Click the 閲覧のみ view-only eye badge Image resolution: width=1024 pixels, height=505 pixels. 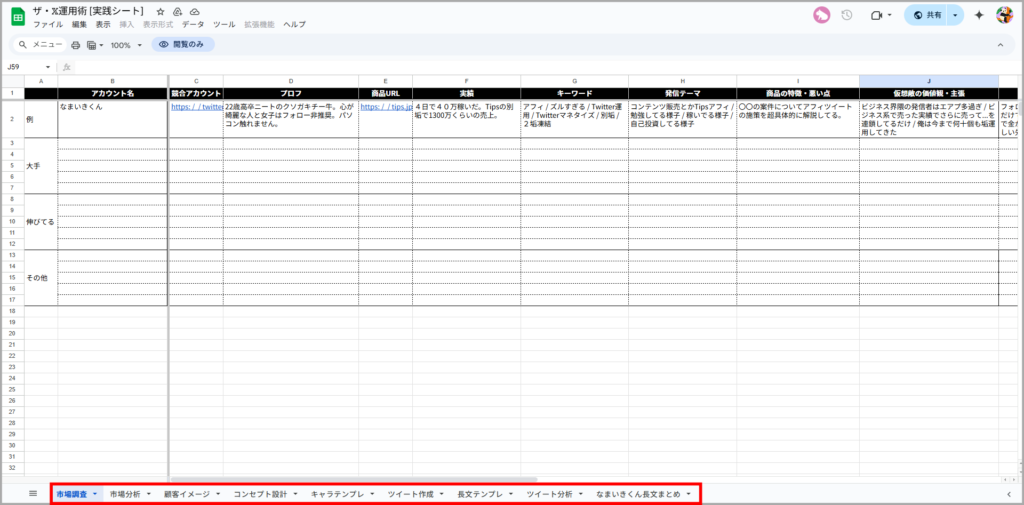tap(183, 45)
